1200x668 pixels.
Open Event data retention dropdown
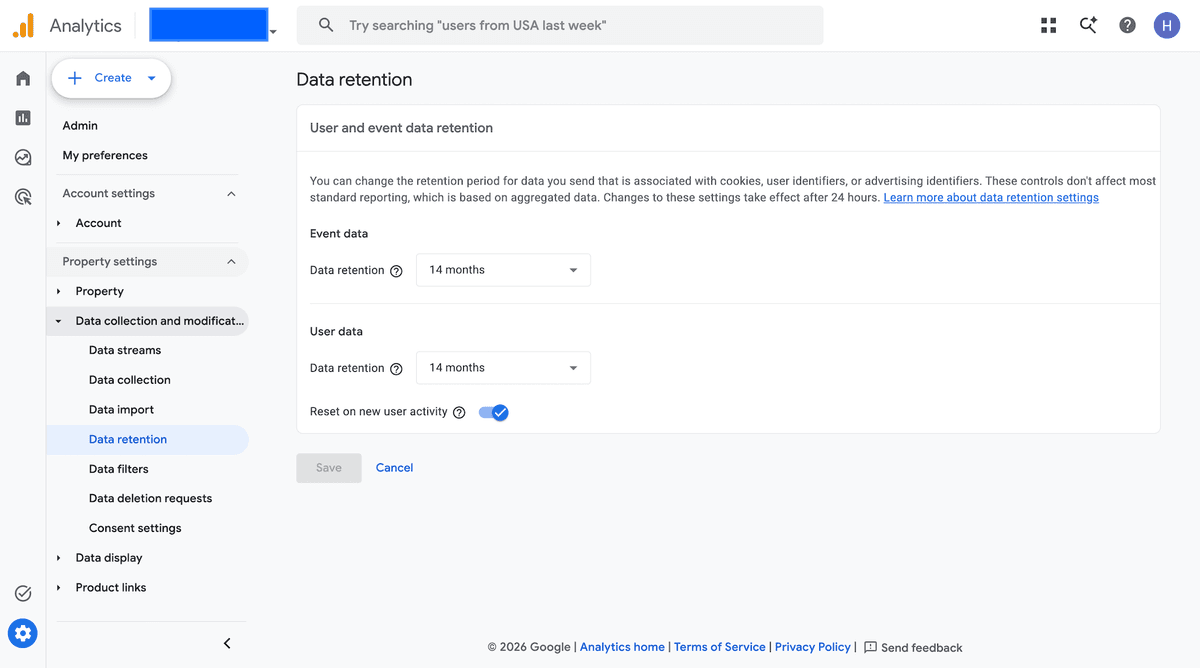(x=503, y=270)
